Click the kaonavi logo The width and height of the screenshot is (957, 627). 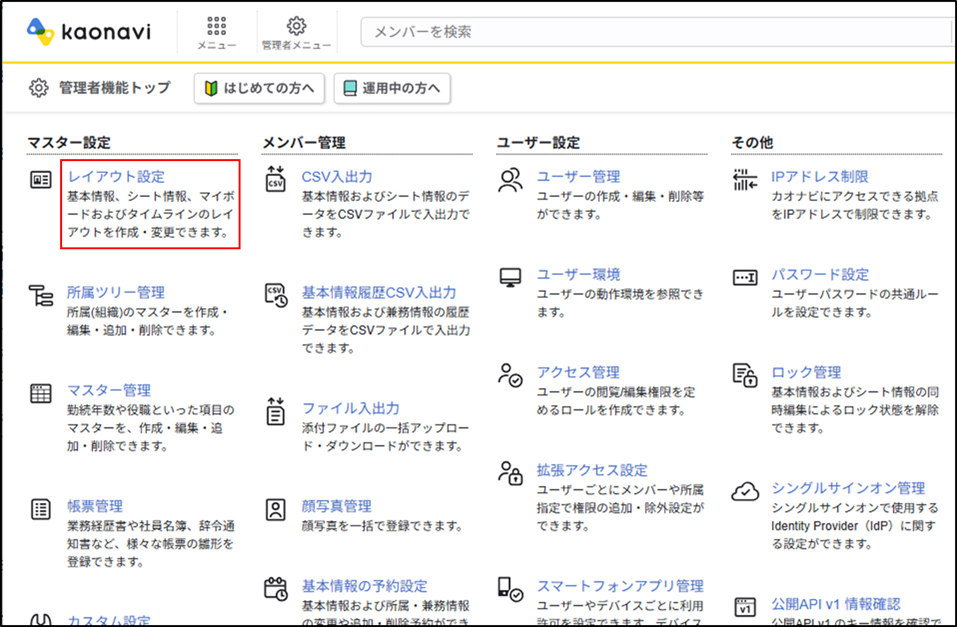click(x=89, y=31)
